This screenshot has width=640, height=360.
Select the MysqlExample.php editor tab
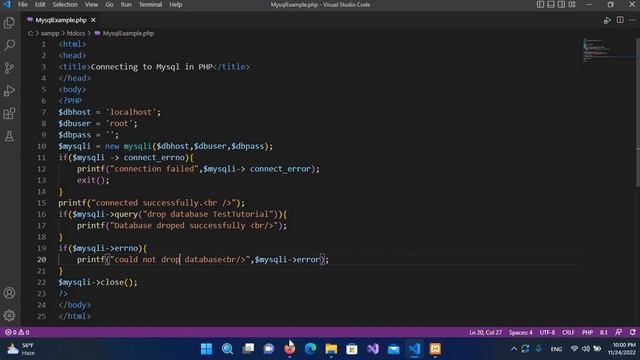(61, 20)
